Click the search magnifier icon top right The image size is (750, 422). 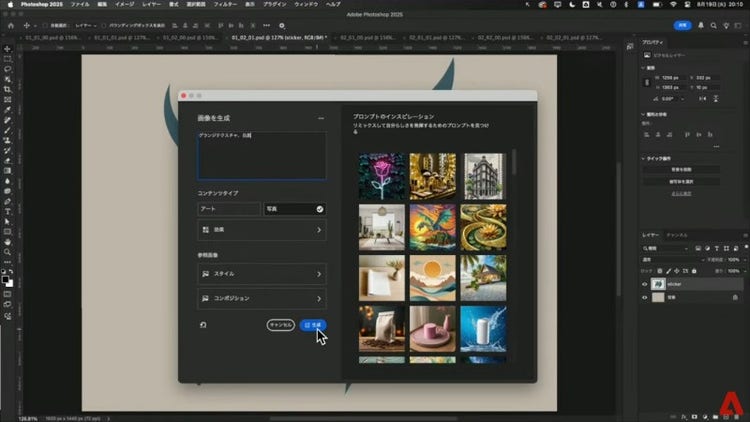pyautogui.click(x=713, y=25)
